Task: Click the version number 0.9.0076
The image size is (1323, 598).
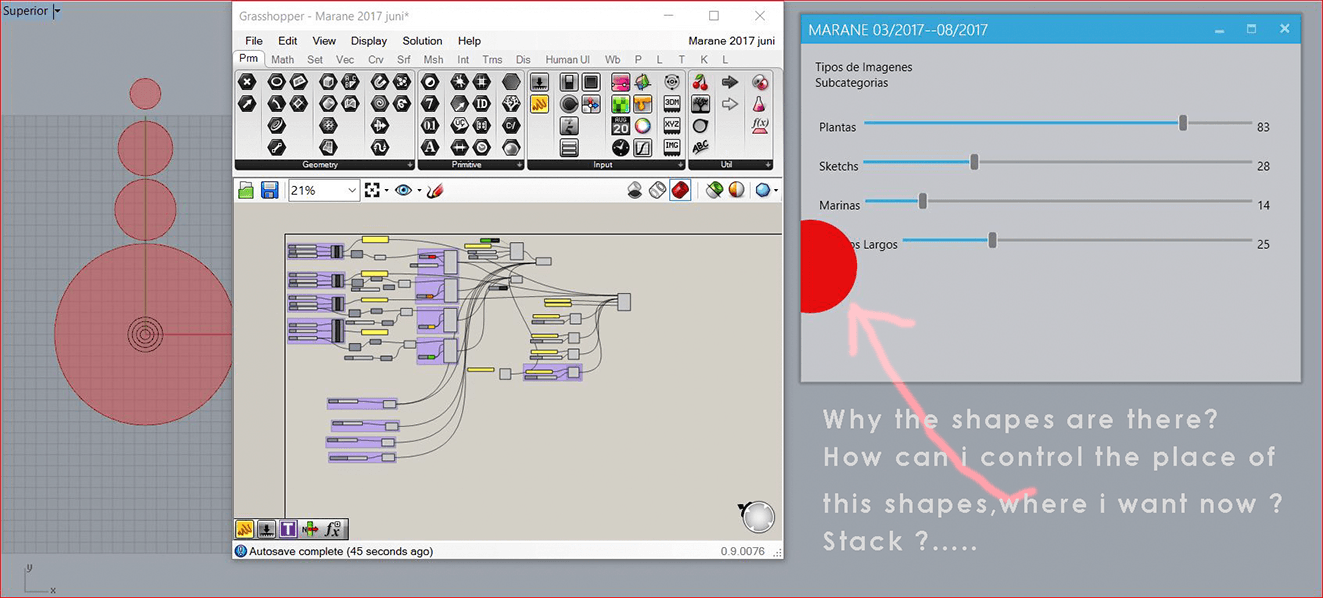Action: tap(742, 551)
